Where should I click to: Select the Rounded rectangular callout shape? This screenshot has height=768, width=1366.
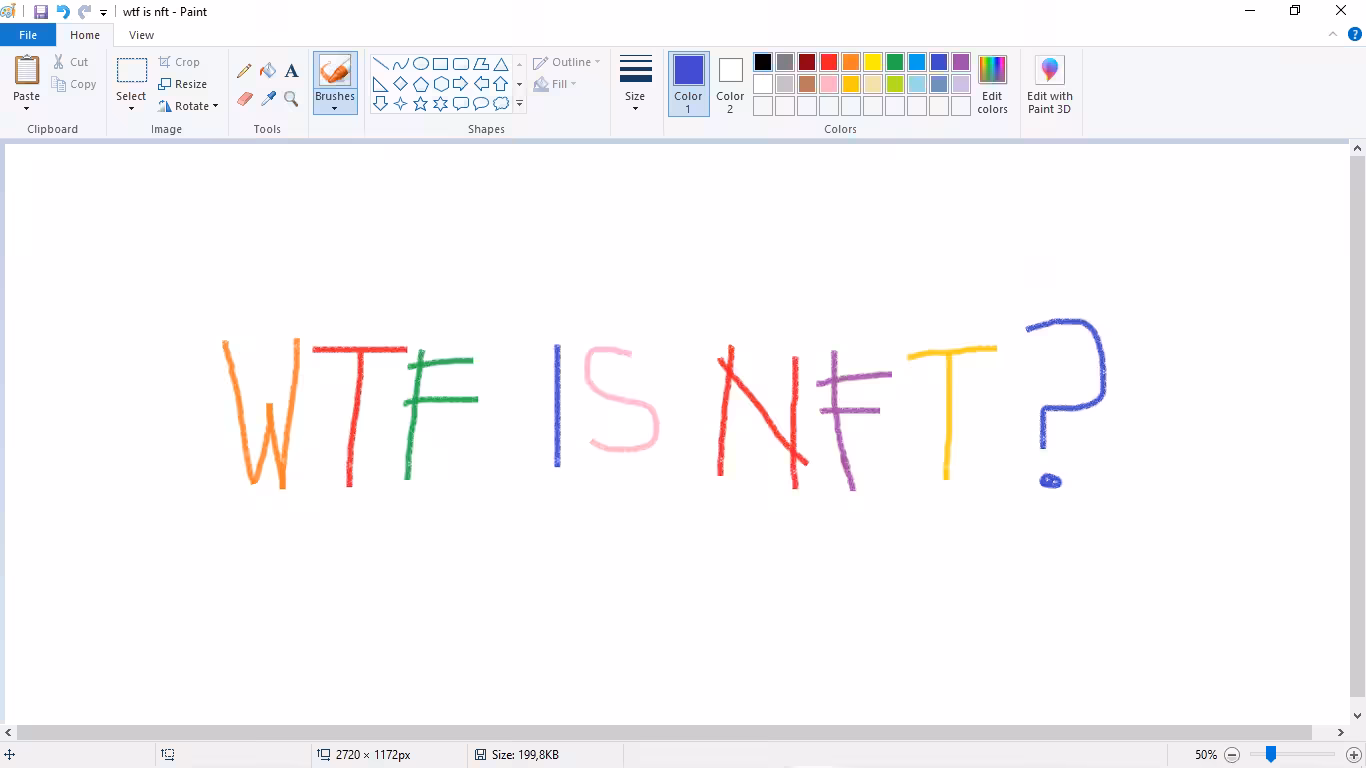point(461,103)
